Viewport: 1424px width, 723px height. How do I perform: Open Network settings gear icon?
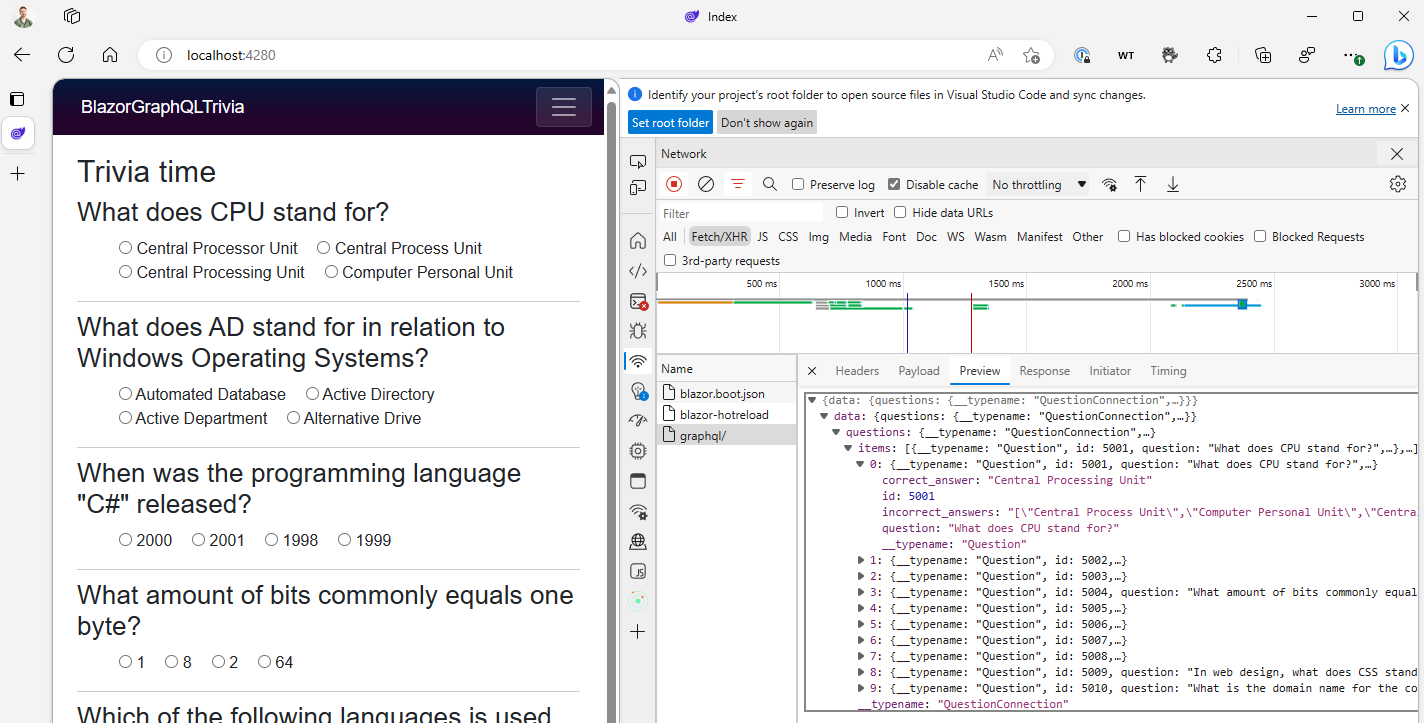1397,184
